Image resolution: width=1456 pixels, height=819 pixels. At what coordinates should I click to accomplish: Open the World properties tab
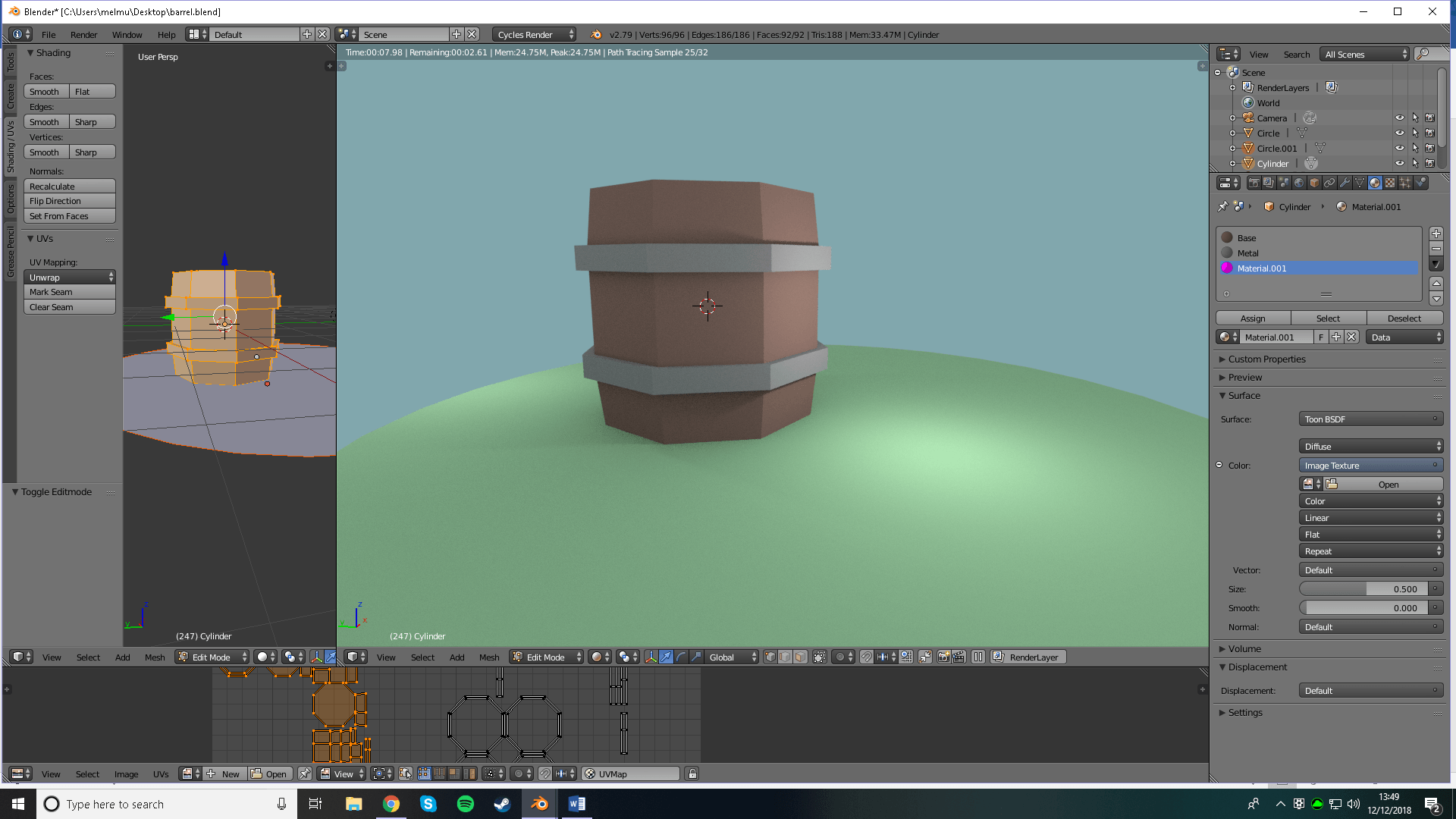coord(1299,183)
